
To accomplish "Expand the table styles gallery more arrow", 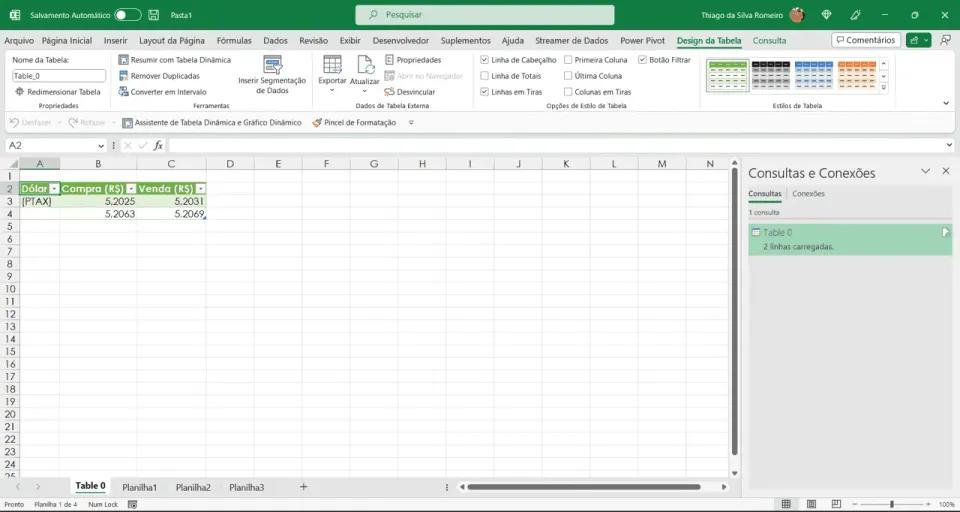I will (883, 88).
